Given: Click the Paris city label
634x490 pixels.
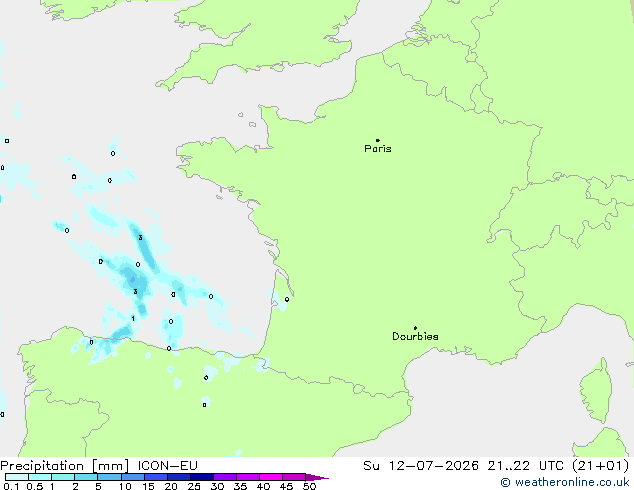Looking at the screenshot, I should pos(378,149).
